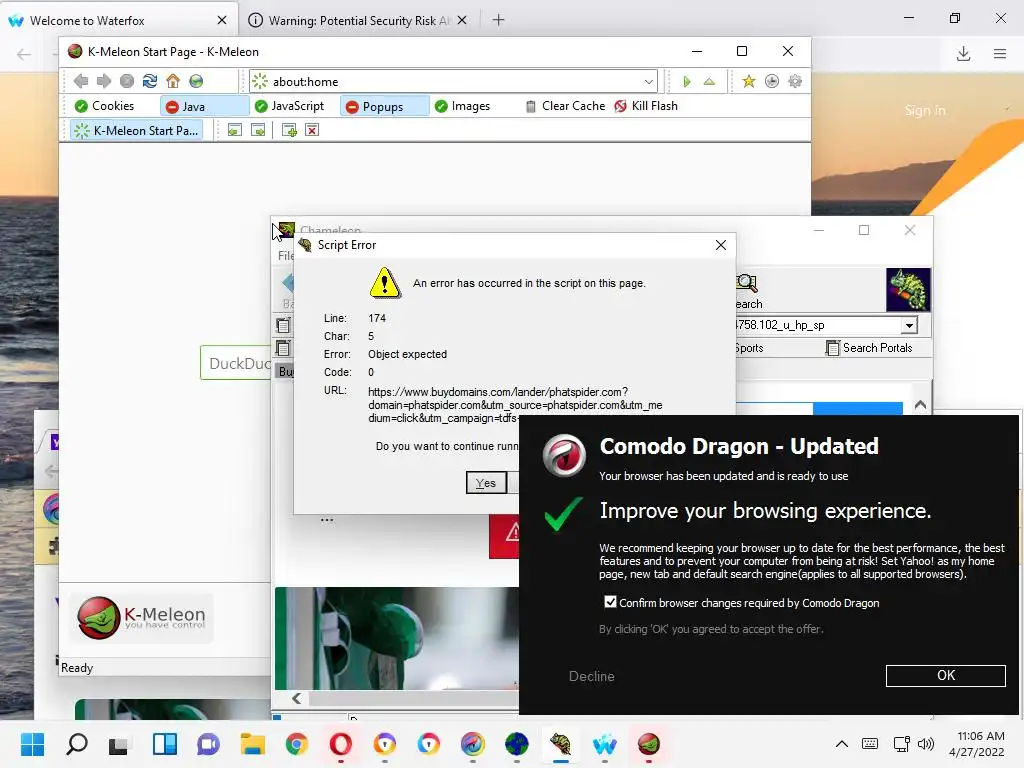1024x768 pixels.
Task: Click Kill Flash in K-Meleon privacy bar
Action: [x=646, y=106]
